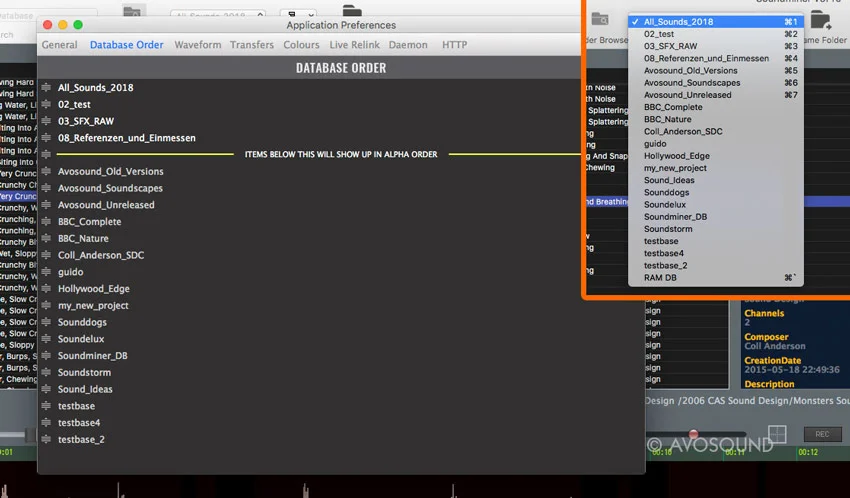Click the drag handle for Avosound_Soundscapes
Image resolution: width=850 pixels, height=498 pixels.
tap(46, 188)
